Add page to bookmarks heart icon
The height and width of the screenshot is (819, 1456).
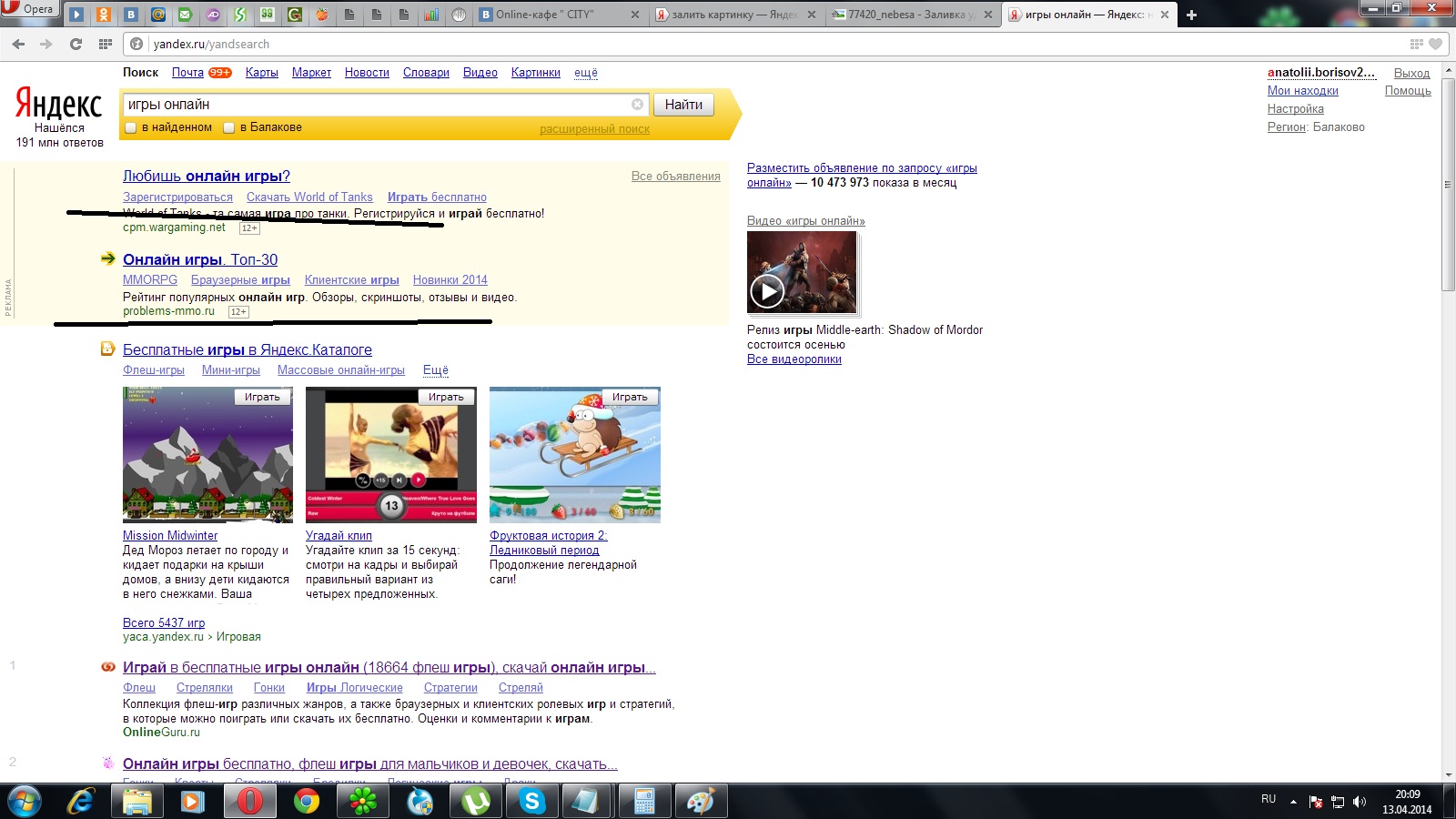tap(1435, 44)
